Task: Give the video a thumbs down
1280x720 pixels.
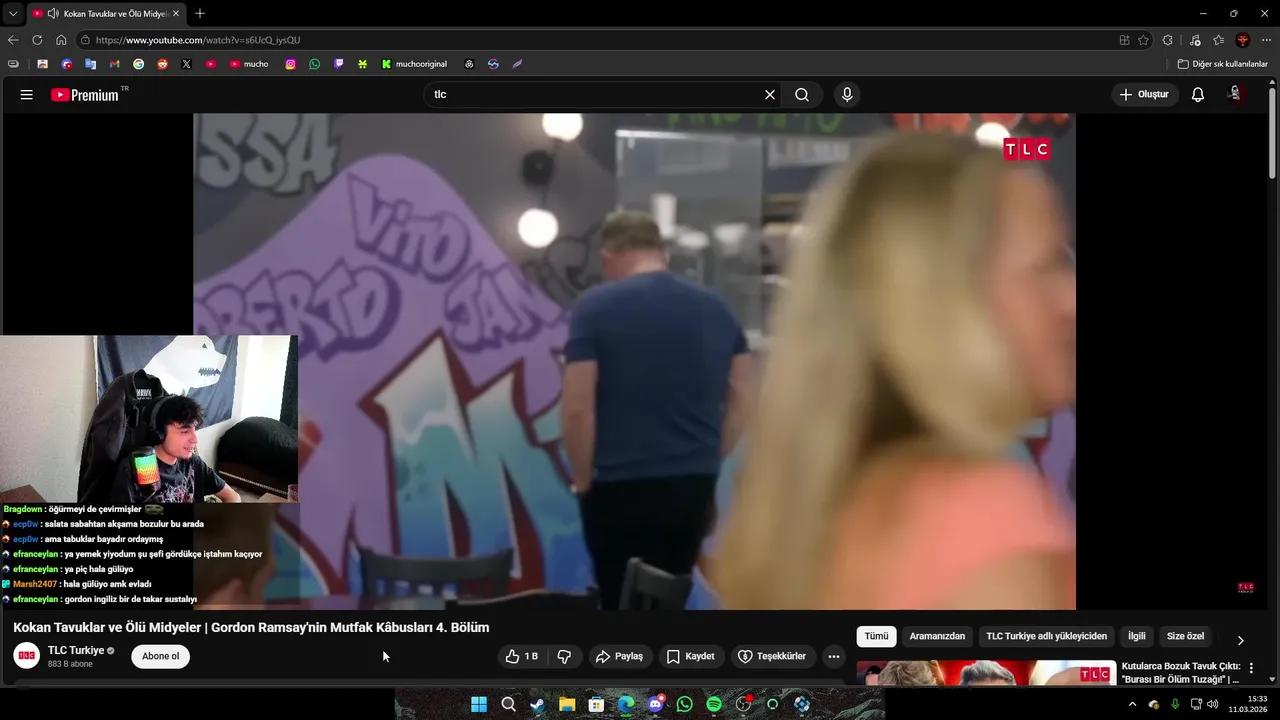Action: 564,656
